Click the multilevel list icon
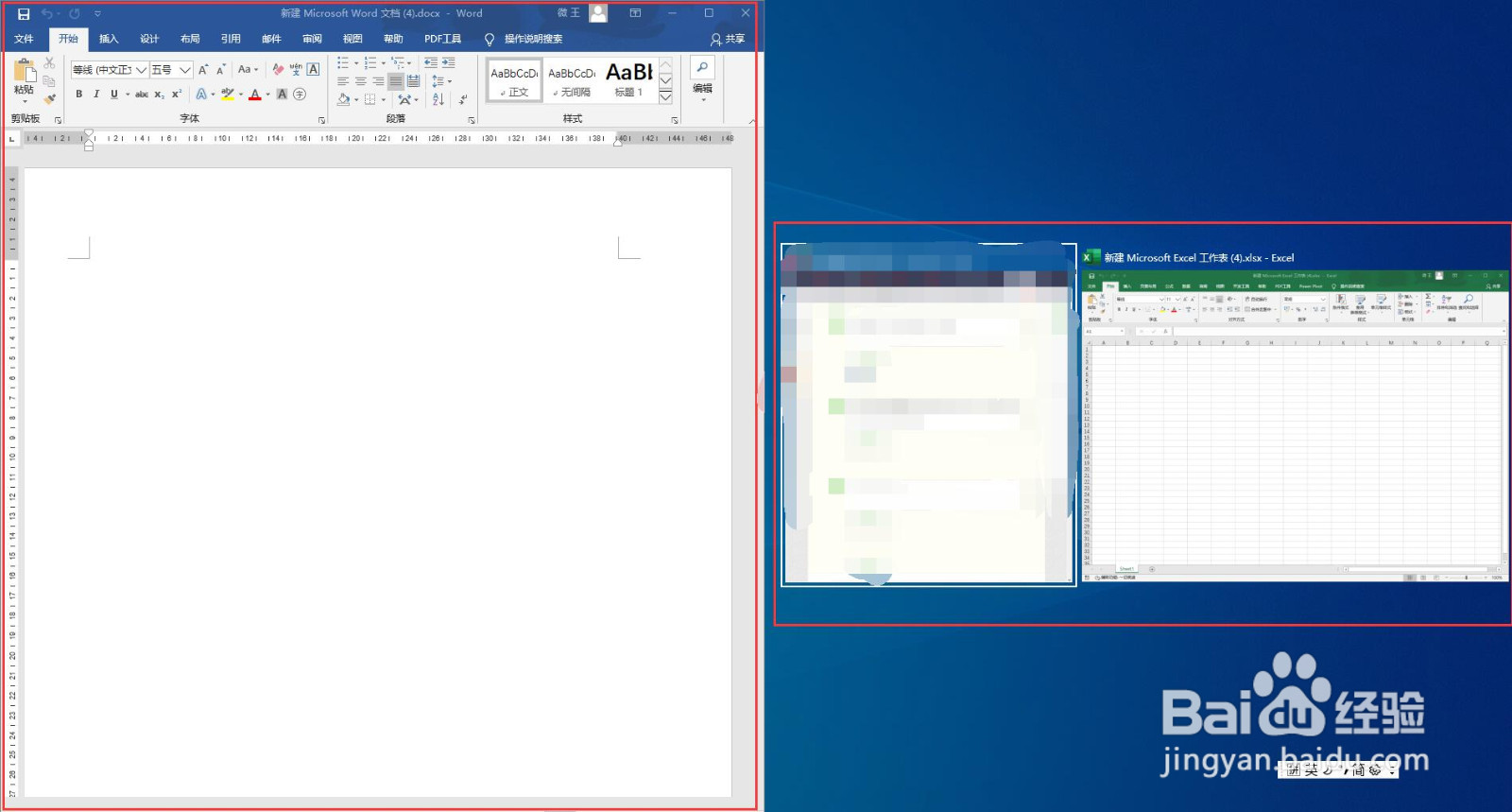1512x812 pixels. coord(398,63)
